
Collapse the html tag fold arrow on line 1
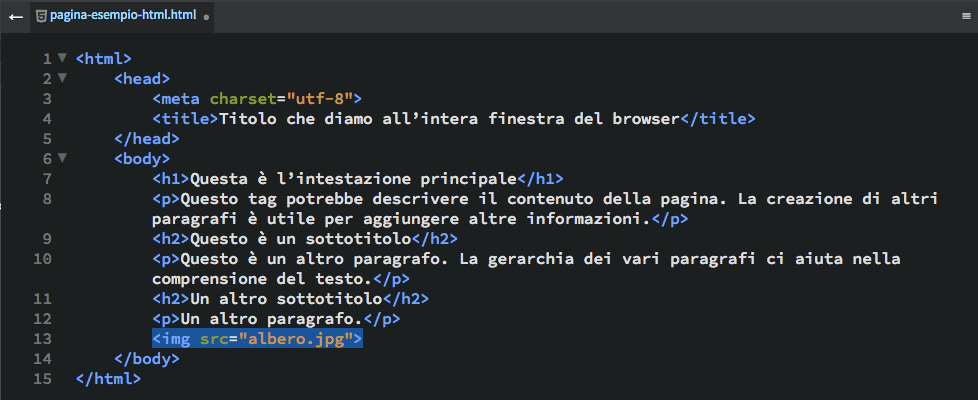click(62, 57)
